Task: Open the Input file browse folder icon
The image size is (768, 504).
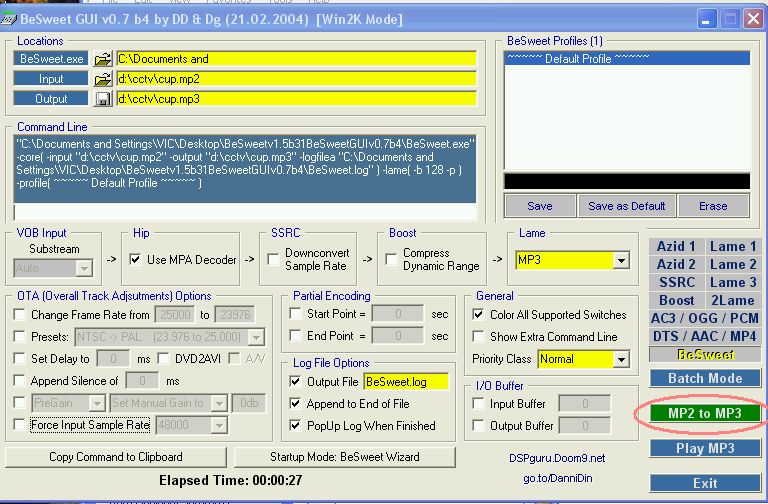Action: tap(103, 79)
